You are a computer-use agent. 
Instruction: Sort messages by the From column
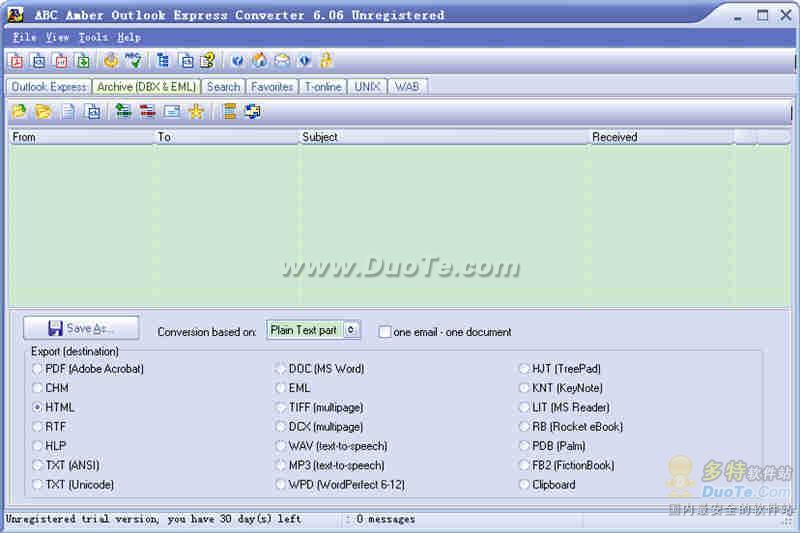(81, 137)
